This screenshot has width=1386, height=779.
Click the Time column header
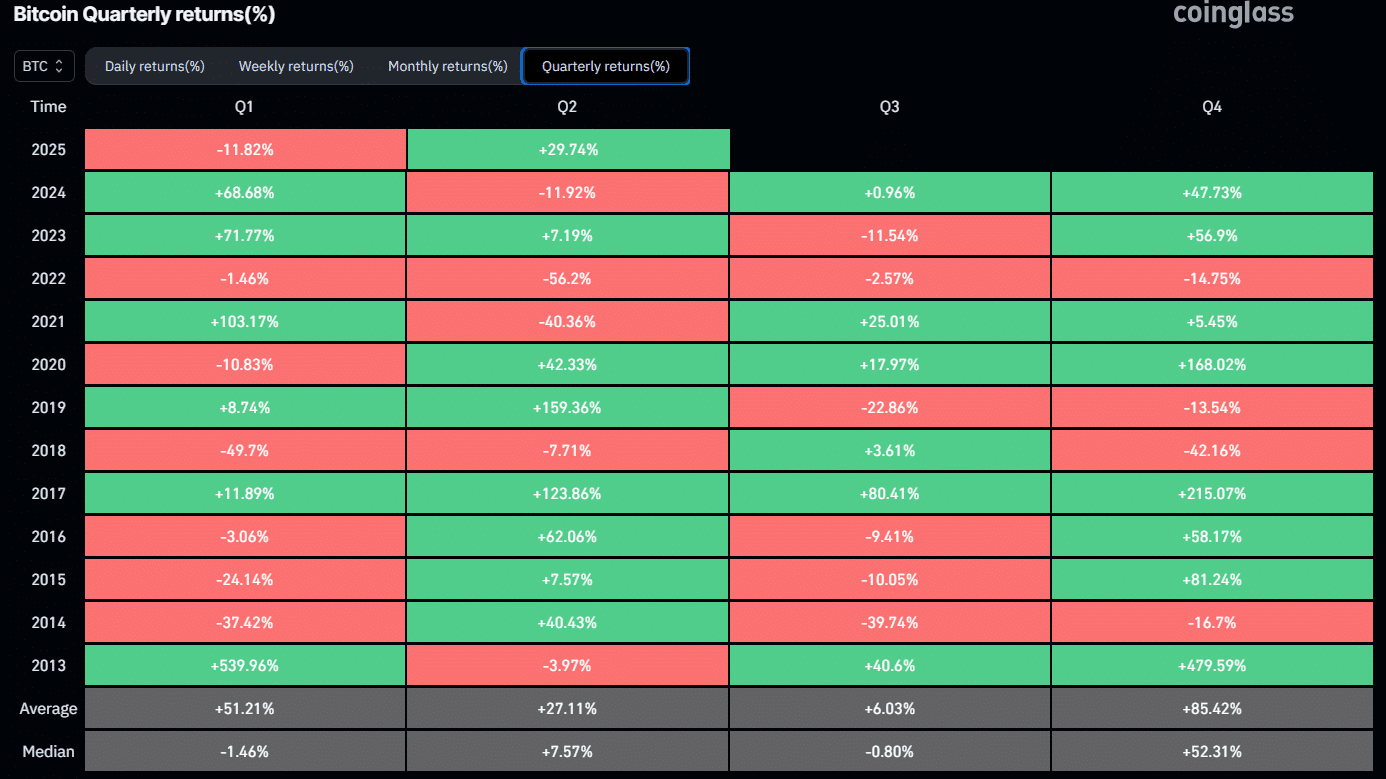(x=48, y=107)
